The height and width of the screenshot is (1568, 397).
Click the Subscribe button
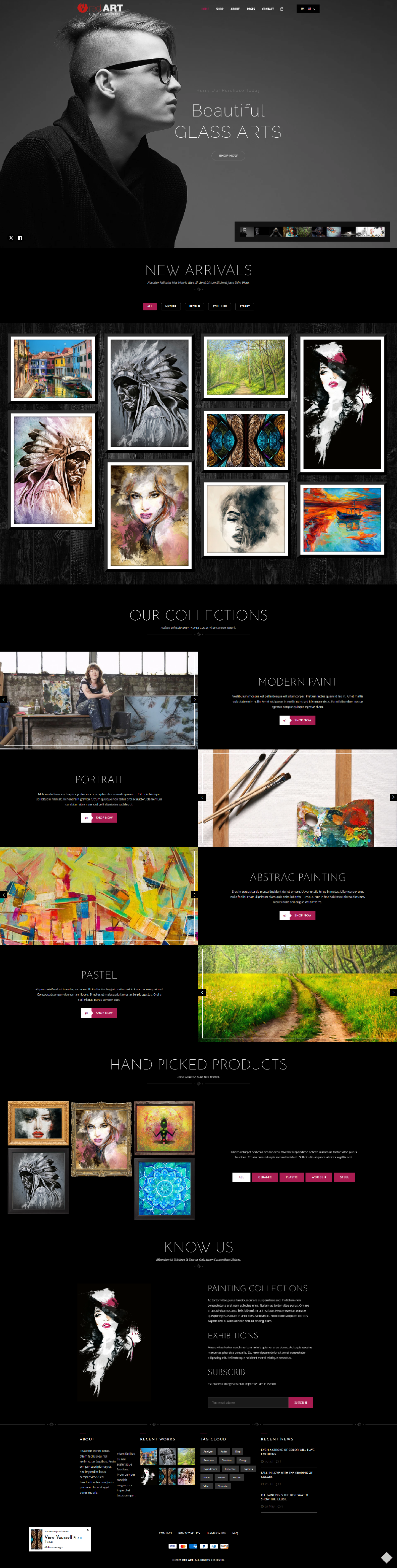(x=301, y=1402)
